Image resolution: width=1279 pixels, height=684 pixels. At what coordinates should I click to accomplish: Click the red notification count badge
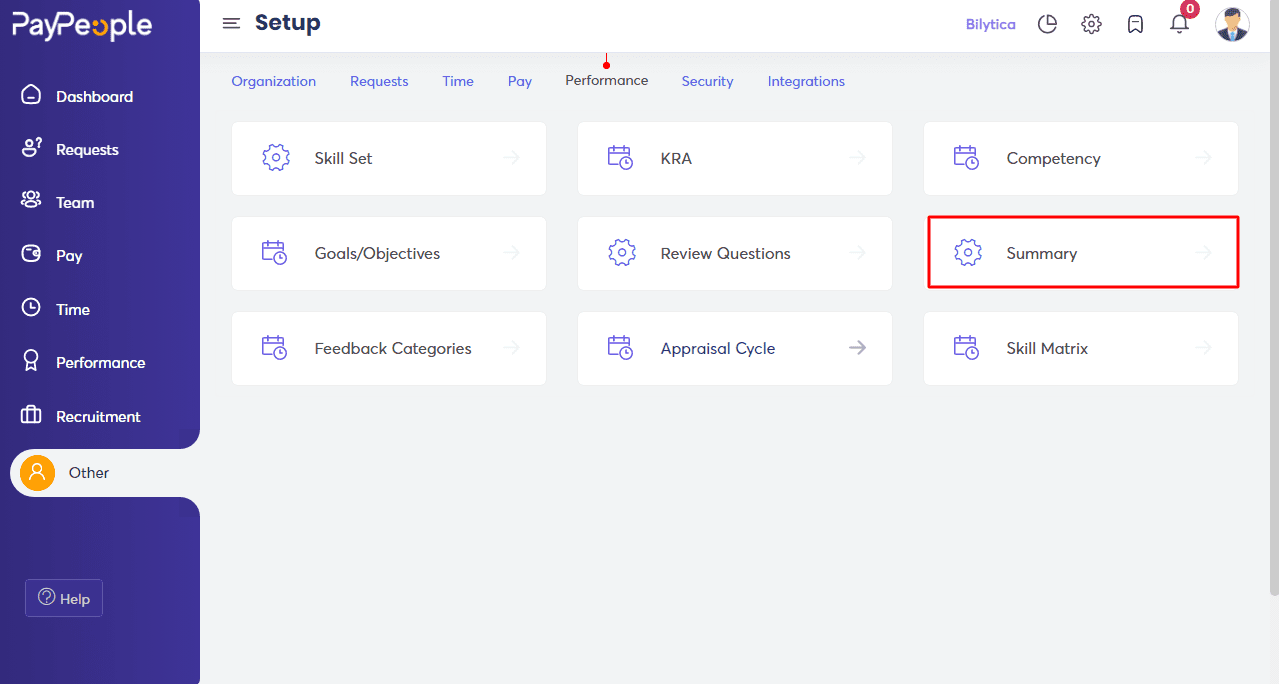[1189, 9]
